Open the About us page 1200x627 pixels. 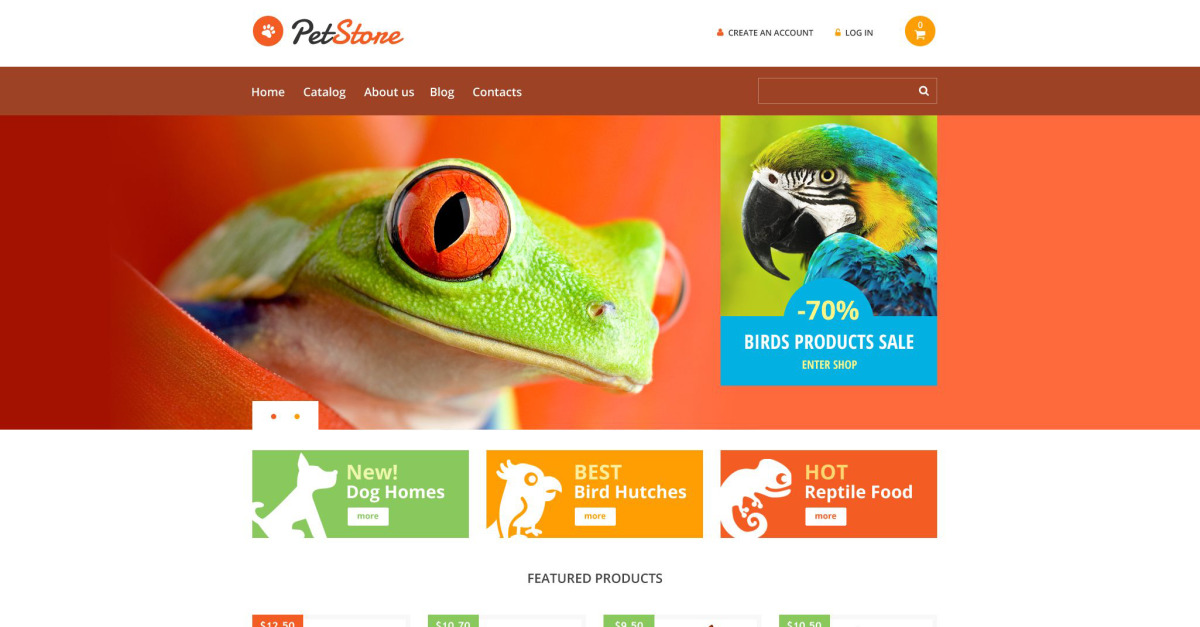click(389, 92)
